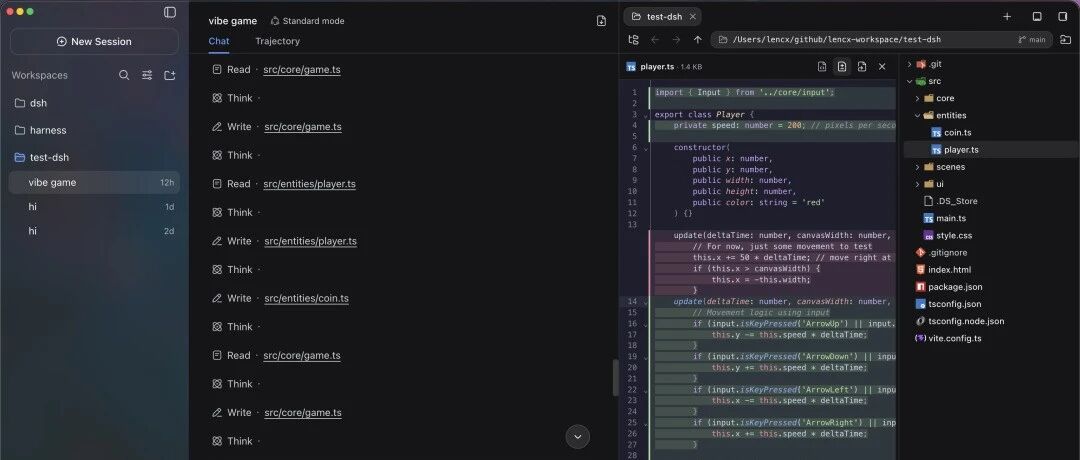
Task: Collapse the test-dsh workspace
Action: [x=94, y=157]
